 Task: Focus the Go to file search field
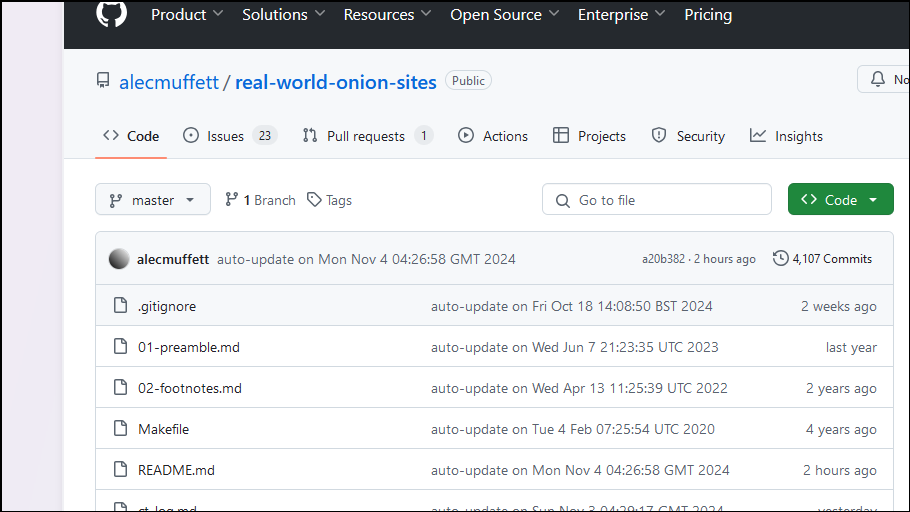pos(657,200)
